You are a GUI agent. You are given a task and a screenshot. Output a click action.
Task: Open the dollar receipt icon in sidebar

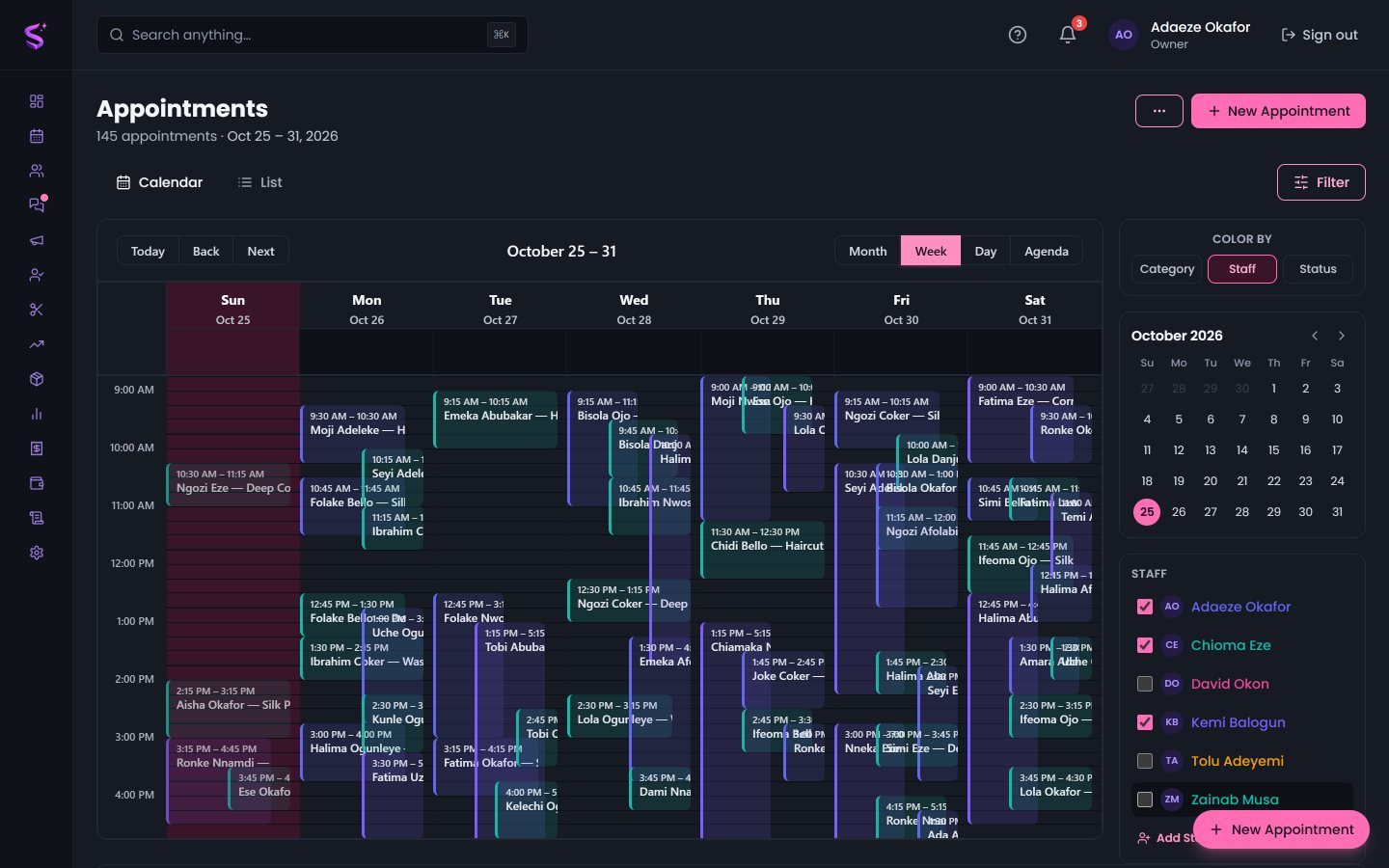(x=37, y=448)
